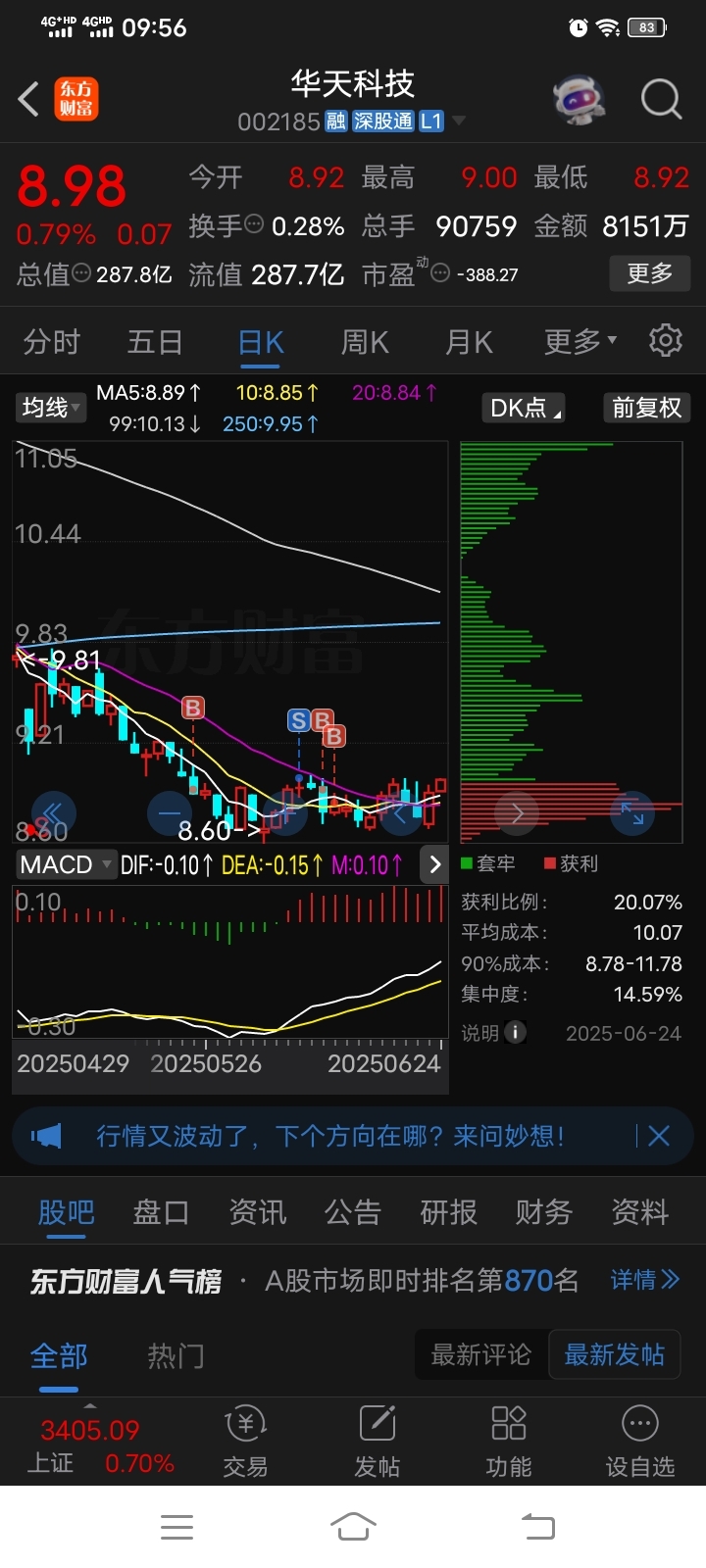Expand chart to fullscreen icon
706x1568 pixels.
coord(632,813)
